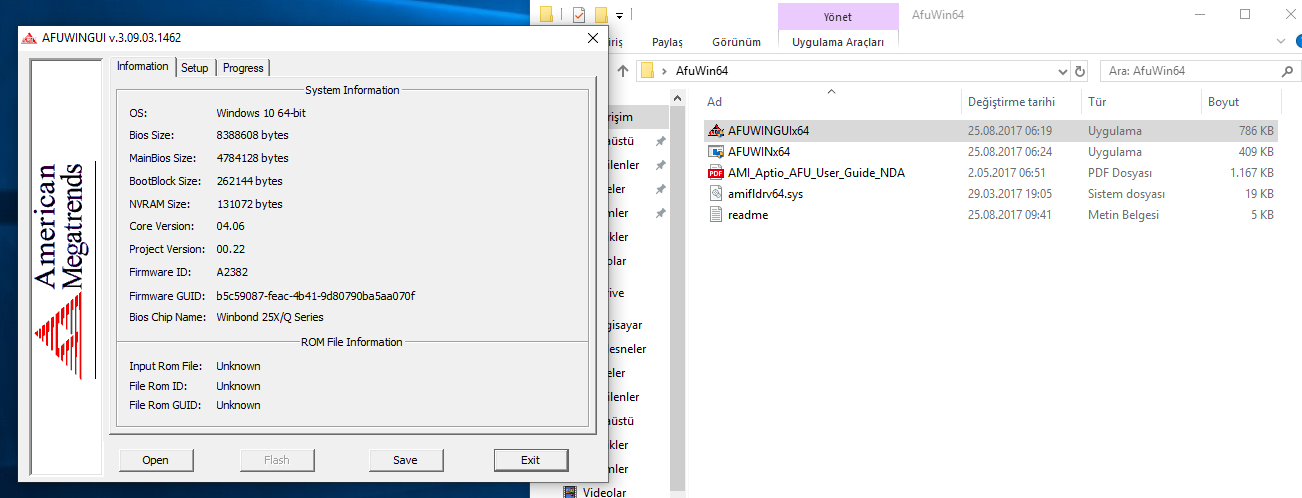The height and width of the screenshot is (498, 1302).
Task: Expand the address bar history dropdown
Action: (1063, 72)
